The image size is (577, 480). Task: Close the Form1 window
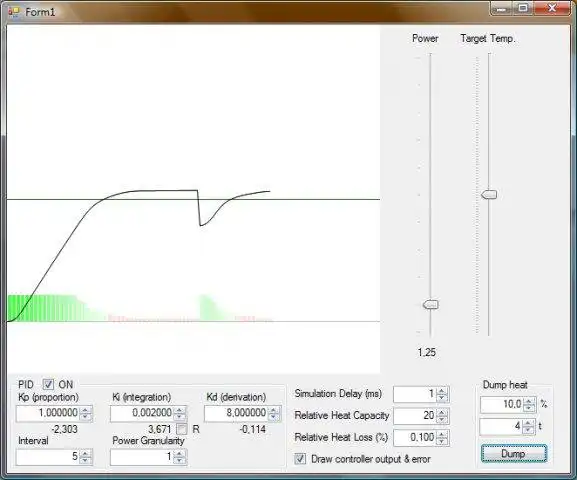point(552,8)
